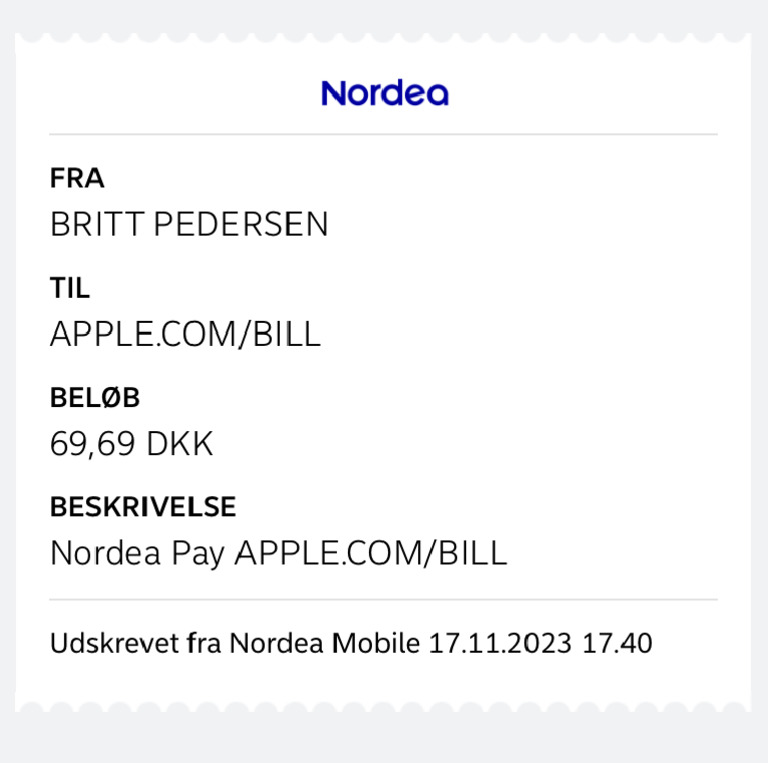Click the Nordea logo
This screenshot has height=763, width=768.
pyautogui.click(x=384, y=93)
